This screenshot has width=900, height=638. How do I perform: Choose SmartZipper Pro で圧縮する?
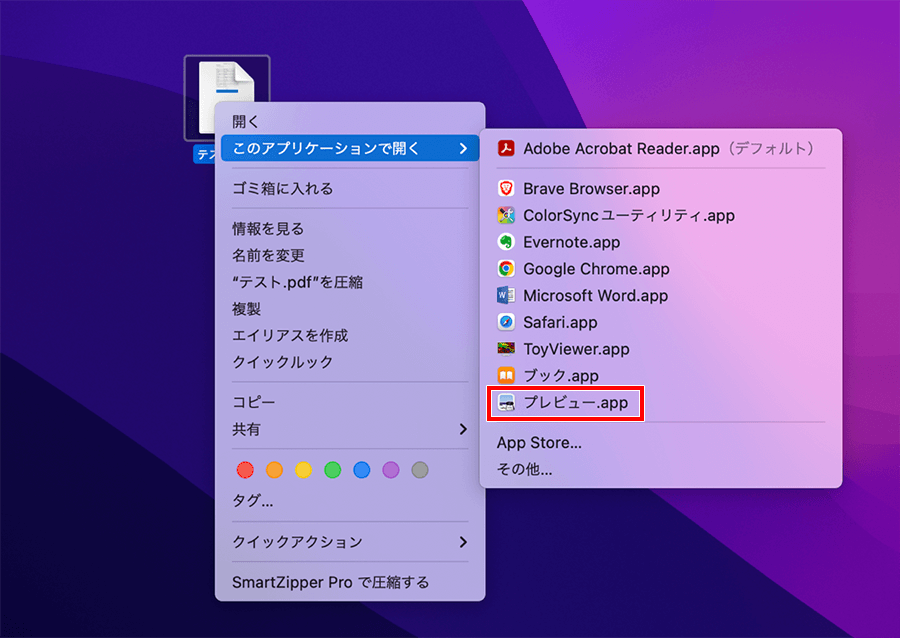click(350, 582)
